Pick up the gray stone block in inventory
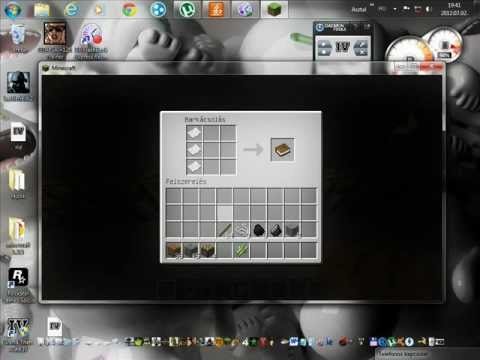This screenshot has height=360, width=480. click(x=292, y=230)
